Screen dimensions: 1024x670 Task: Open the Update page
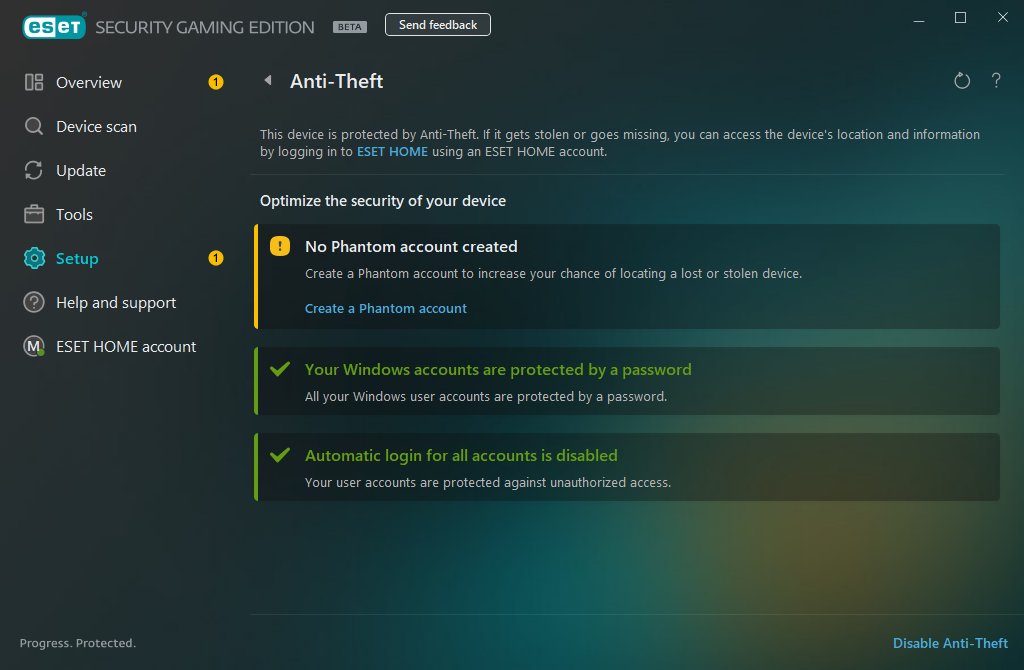point(81,170)
